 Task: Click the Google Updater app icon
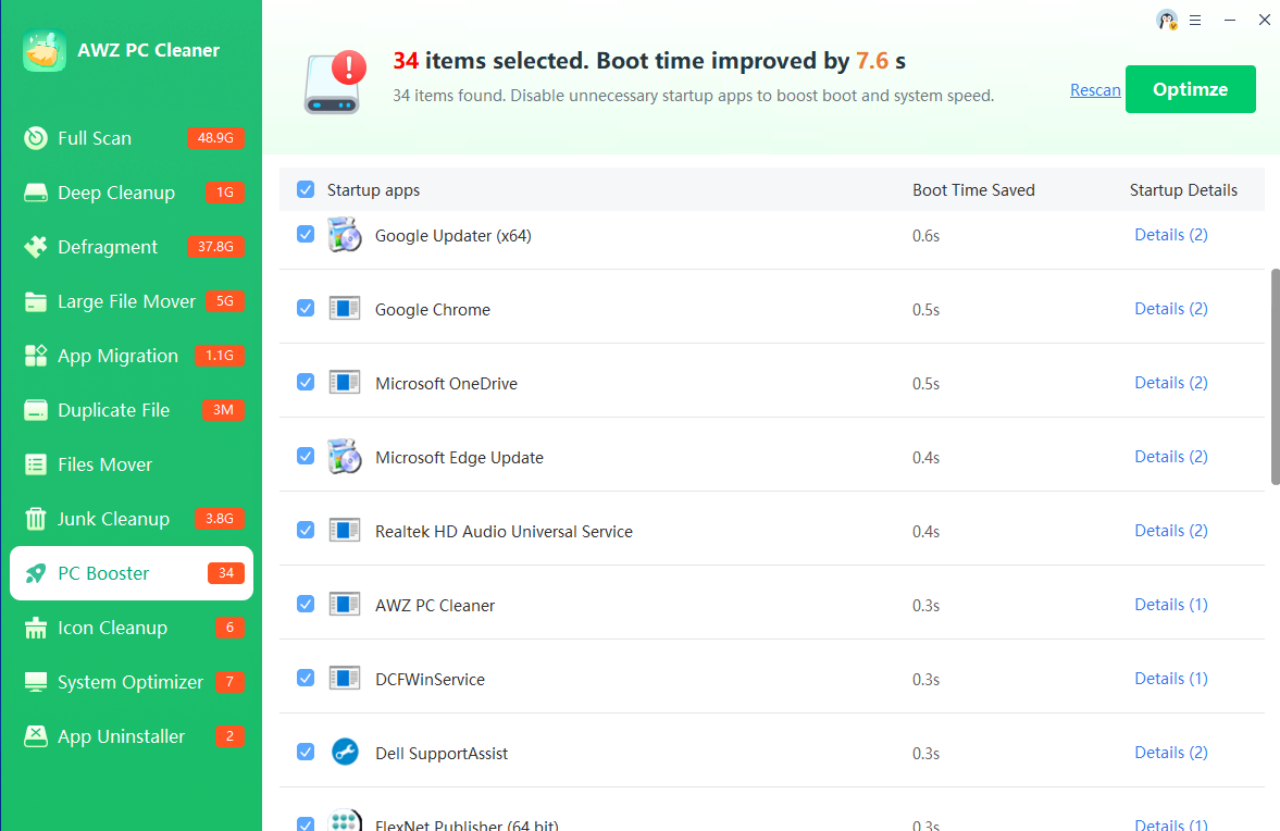344,235
